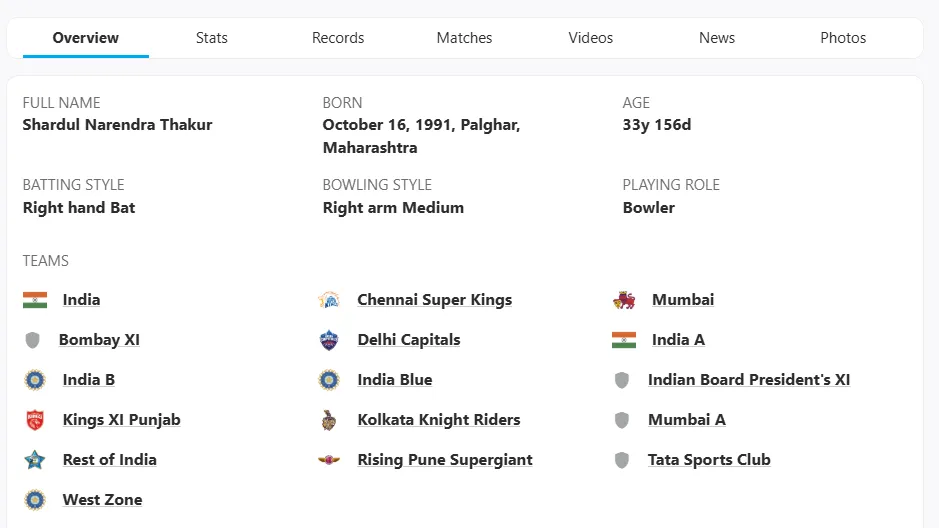The width and height of the screenshot is (939, 528).
Task: Follow the Tata Sports Club link
Action: pos(709,460)
